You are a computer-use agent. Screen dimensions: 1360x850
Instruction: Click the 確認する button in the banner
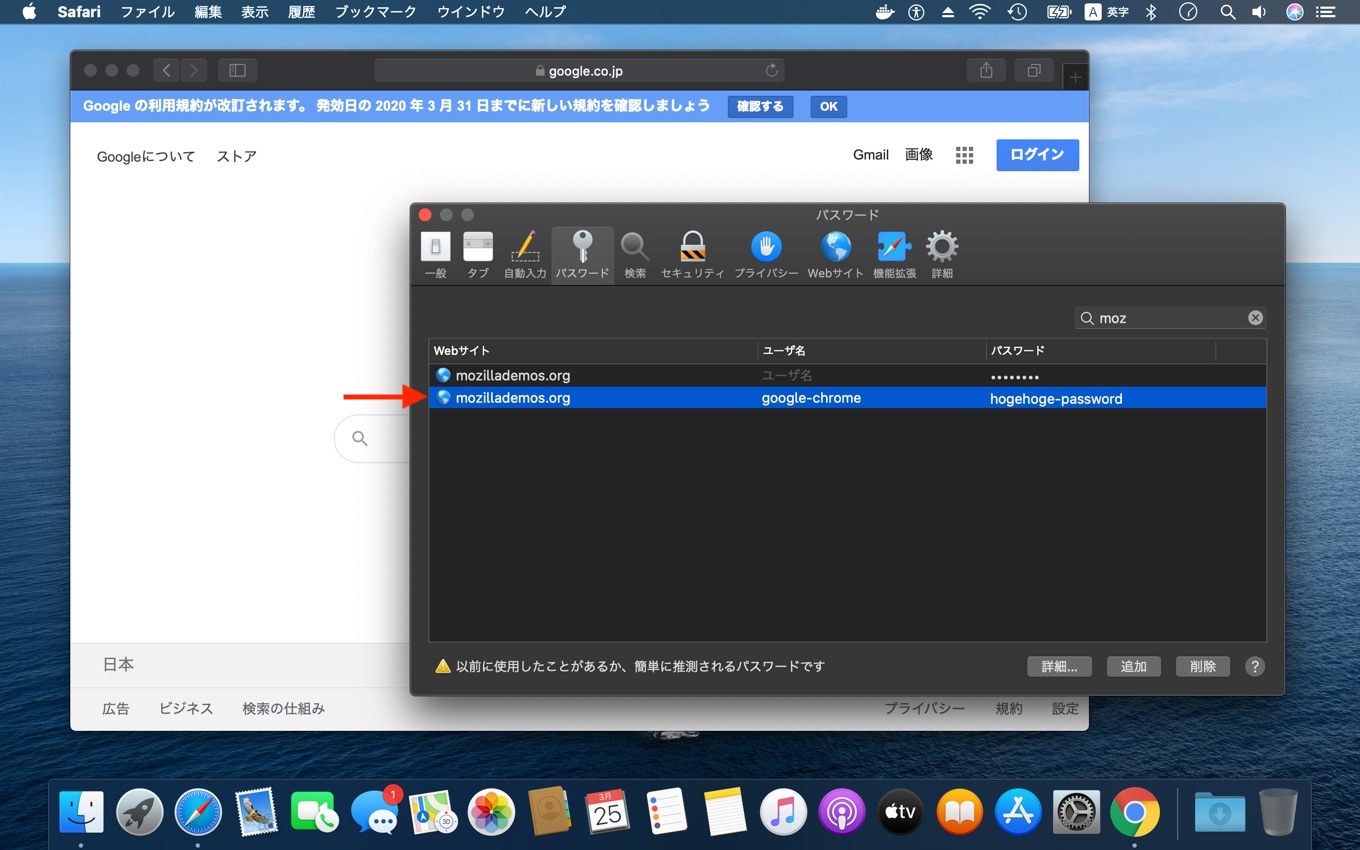(x=760, y=106)
